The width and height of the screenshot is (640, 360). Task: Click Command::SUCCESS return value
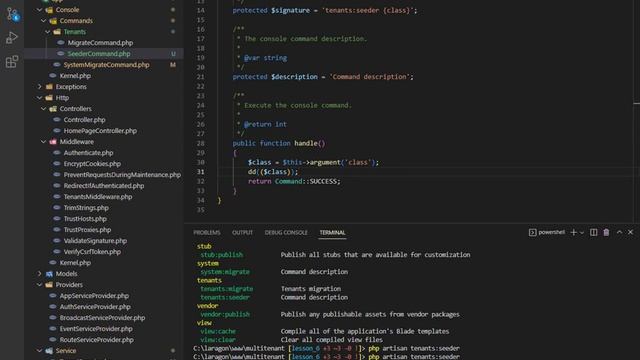307,181
